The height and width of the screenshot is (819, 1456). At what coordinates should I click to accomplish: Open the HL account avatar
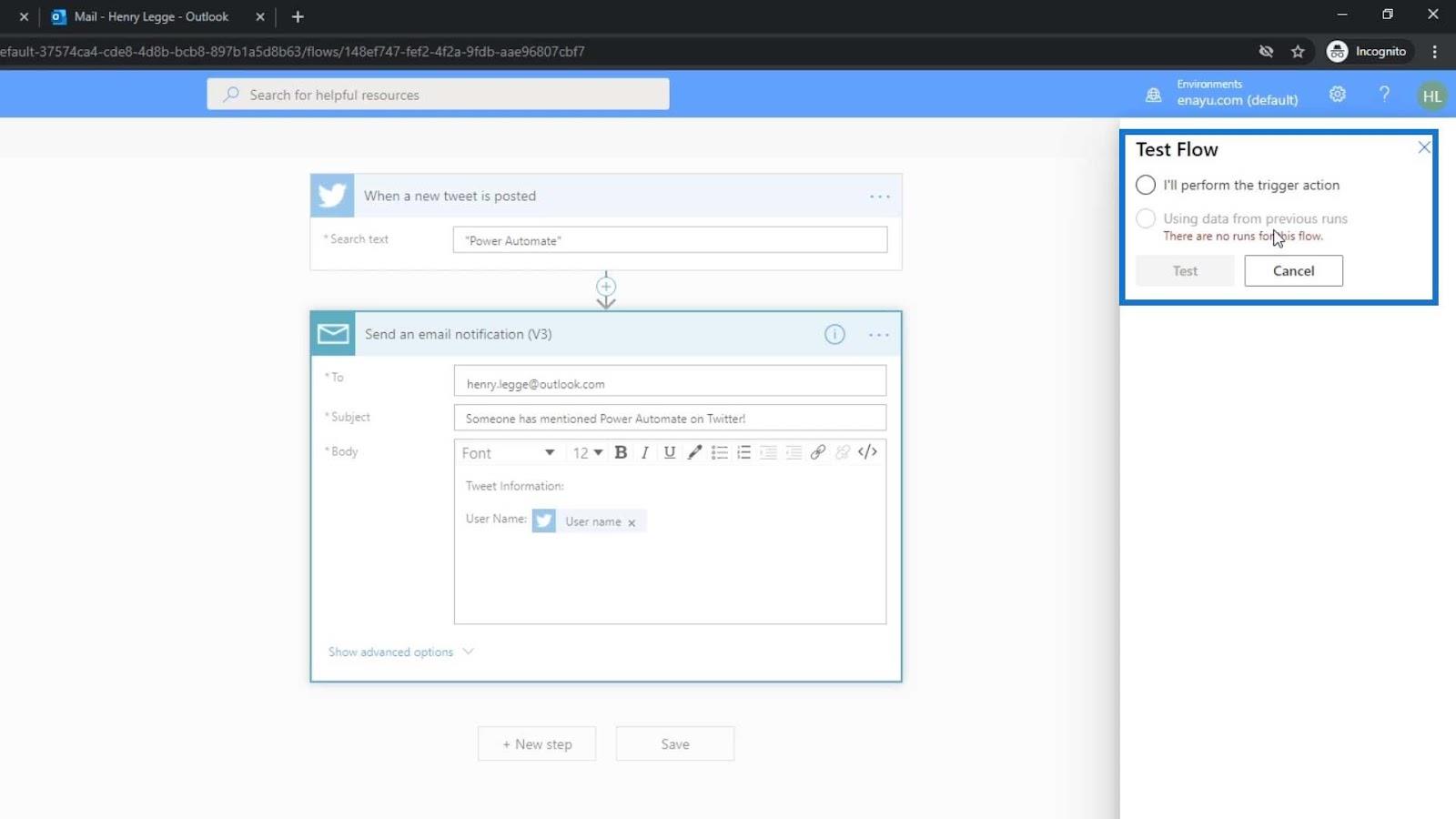1431,96
